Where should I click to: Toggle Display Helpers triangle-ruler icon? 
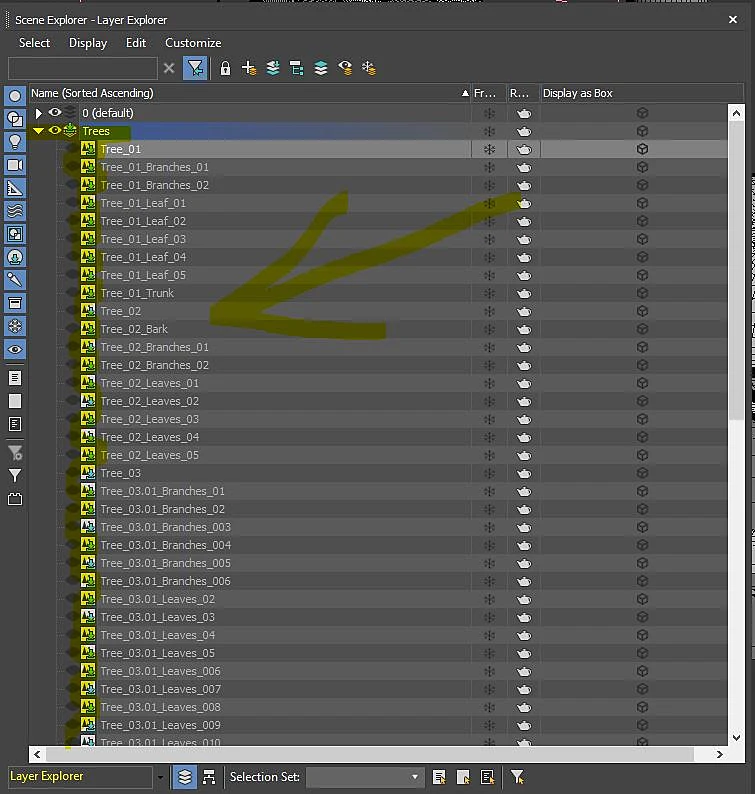(x=15, y=188)
